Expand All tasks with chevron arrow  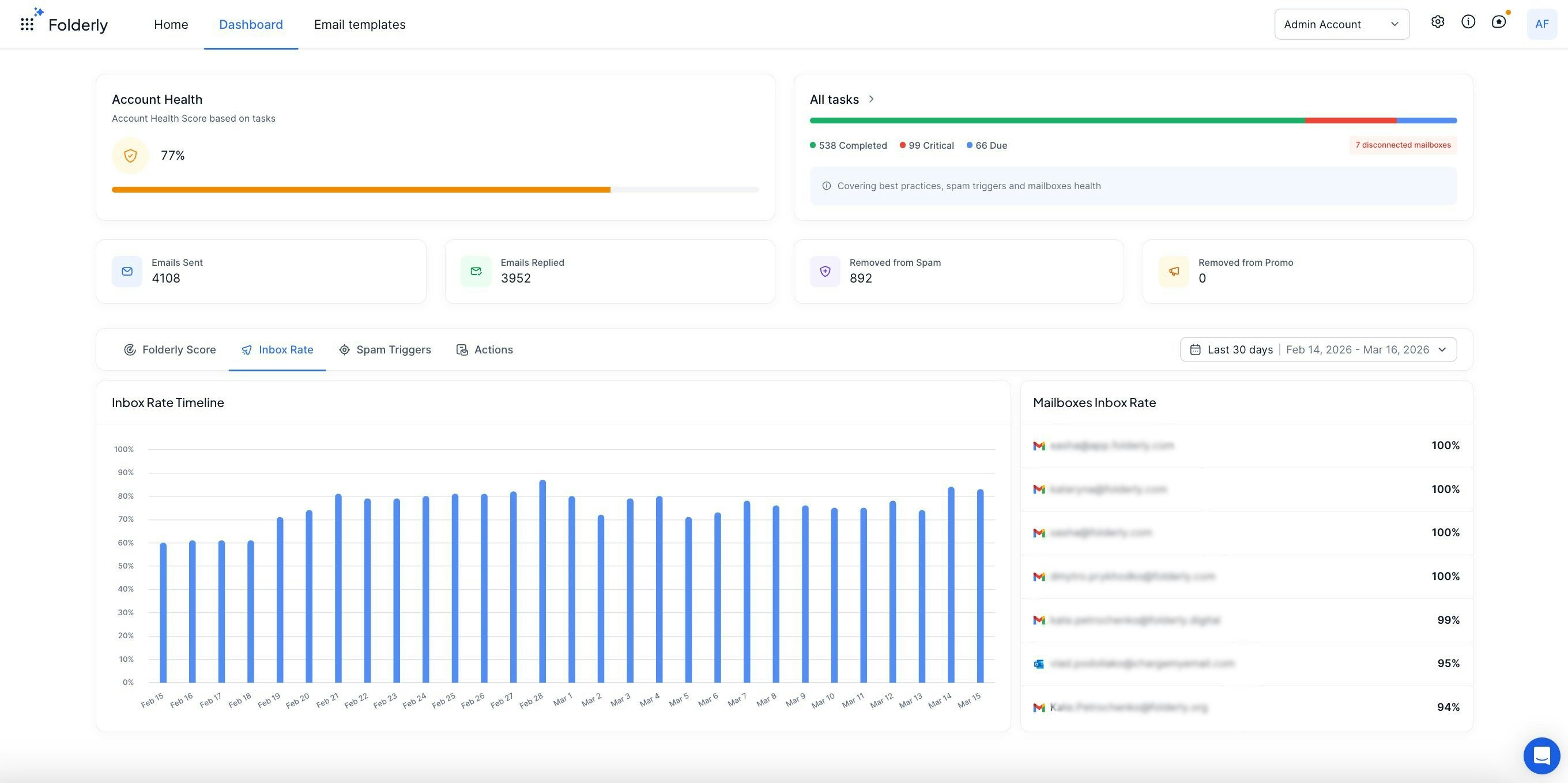click(871, 99)
